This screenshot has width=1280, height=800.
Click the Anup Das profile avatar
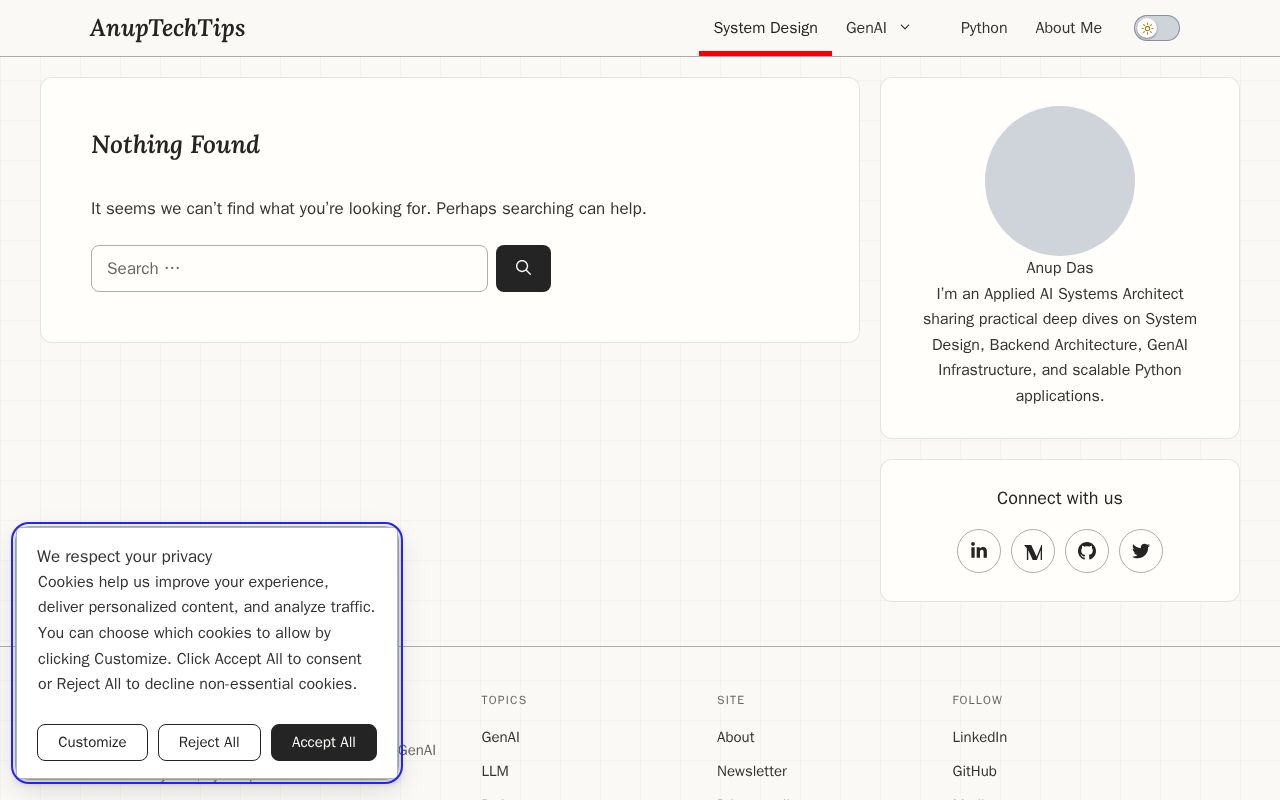point(1060,181)
